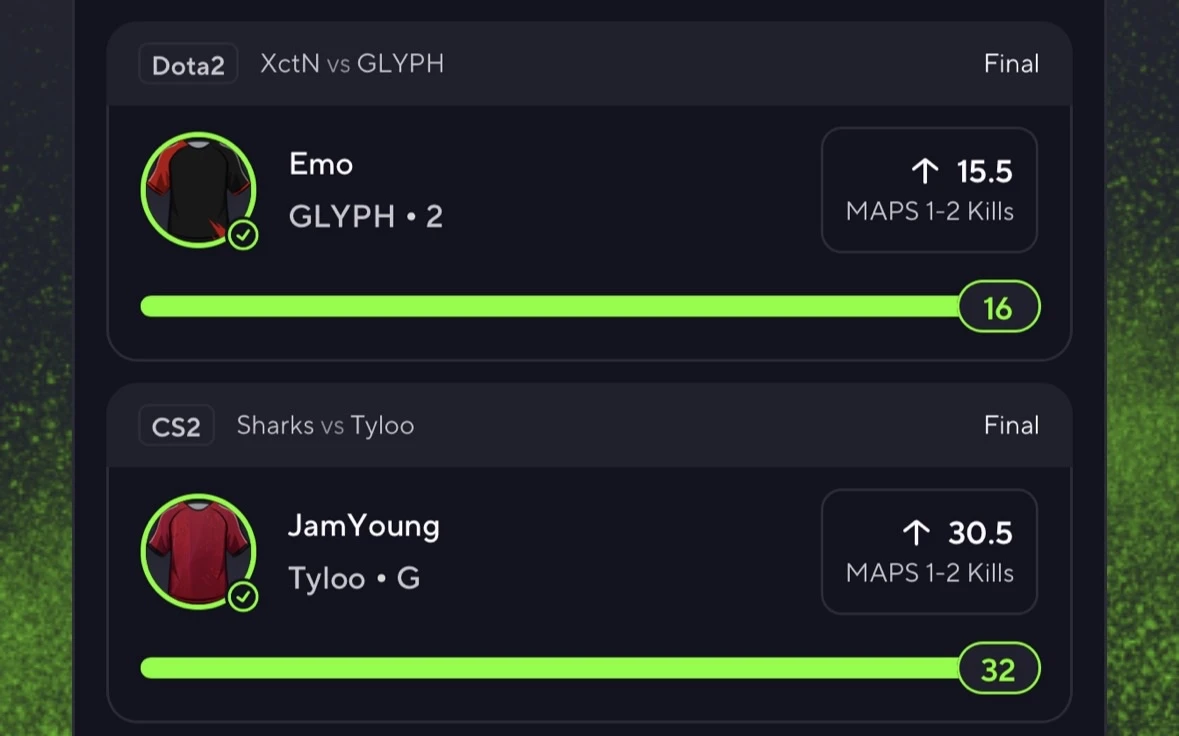
Task: Open the 15.5 MAPS 1-2 Kills box
Action: [929, 190]
